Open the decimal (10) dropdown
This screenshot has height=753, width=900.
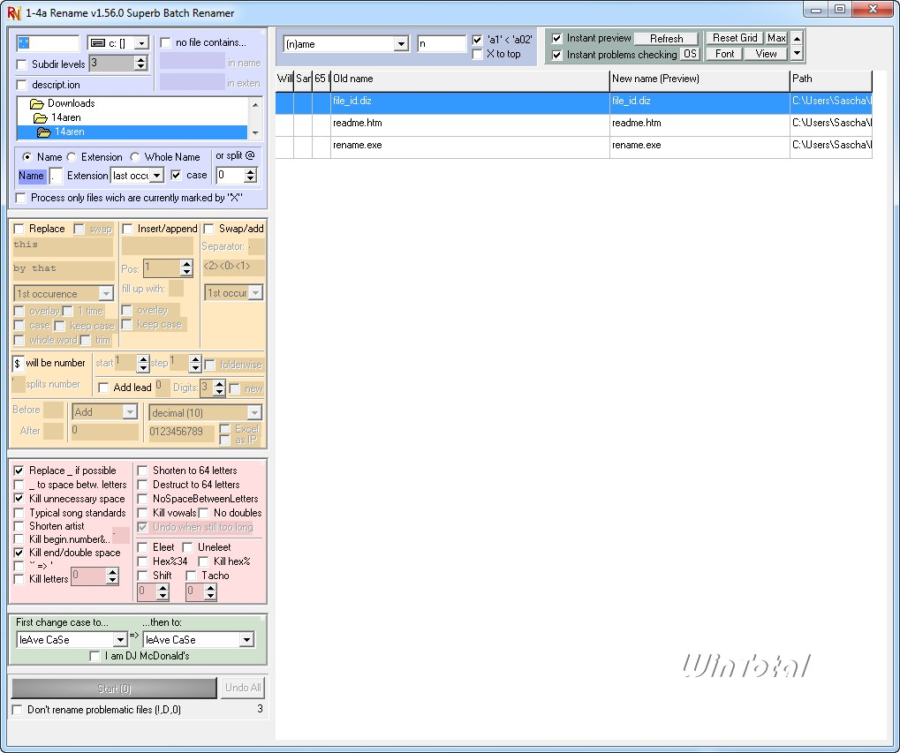(254, 413)
